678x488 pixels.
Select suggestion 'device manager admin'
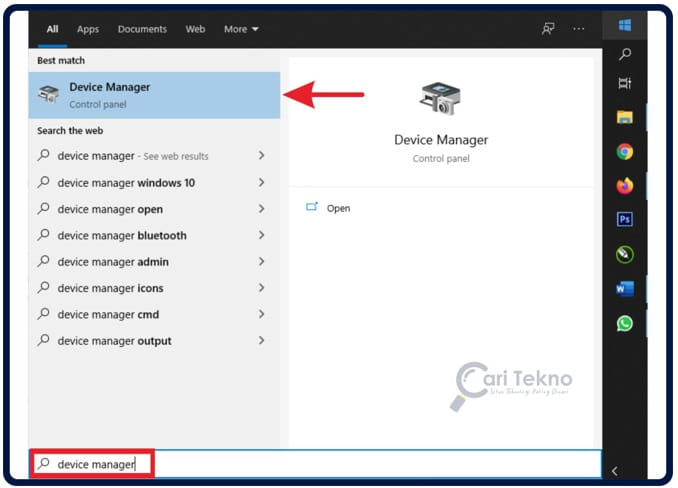tap(154, 262)
